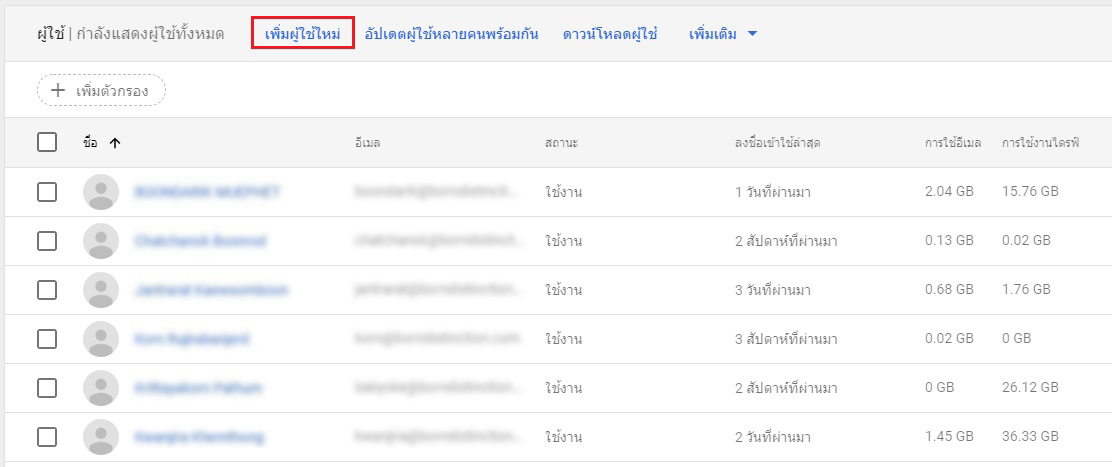Check the box for user with 2.04 GB email usage
Image resolution: width=1112 pixels, height=467 pixels.
[x=47, y=192]
